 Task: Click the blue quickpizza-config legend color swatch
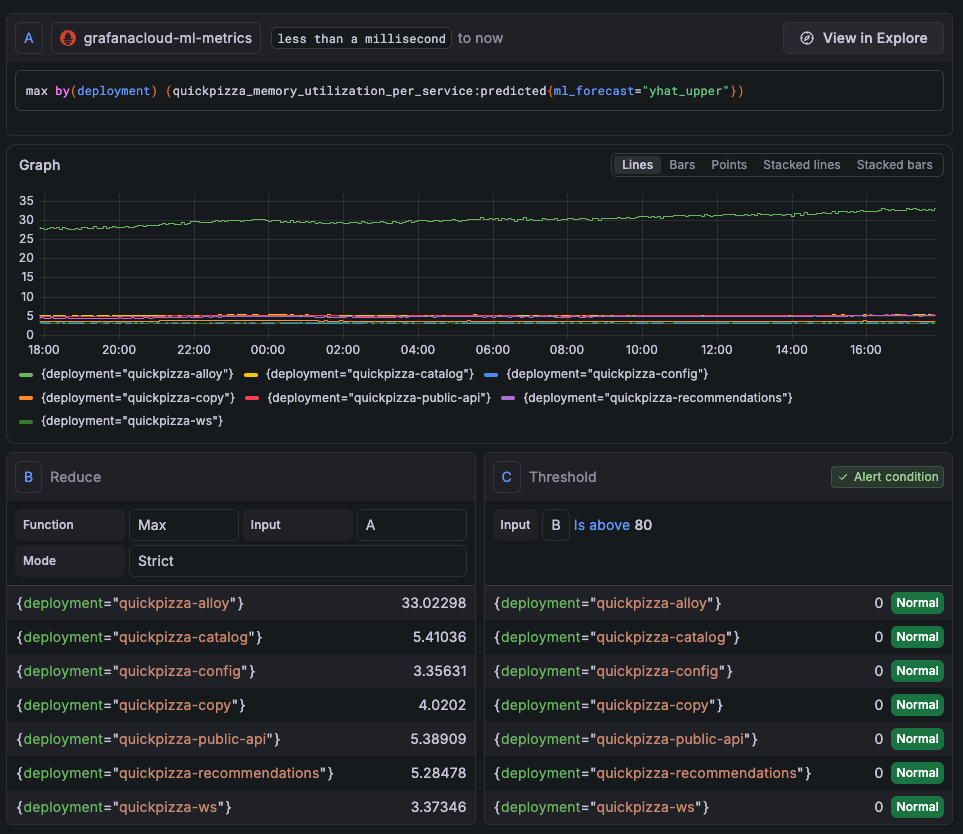coord(491,375)
